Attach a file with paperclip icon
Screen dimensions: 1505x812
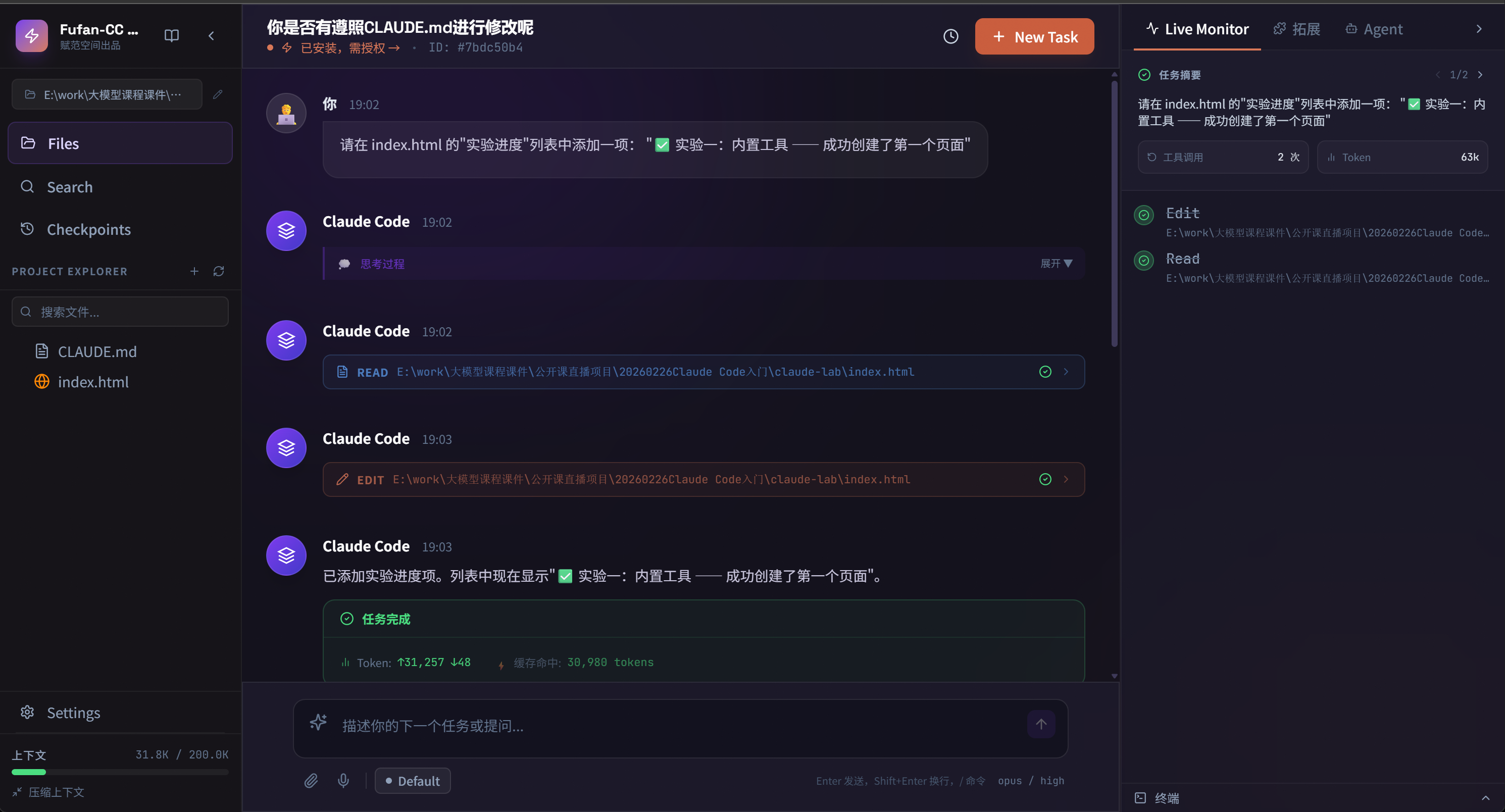pyautogui.click(x=311, y=780)
